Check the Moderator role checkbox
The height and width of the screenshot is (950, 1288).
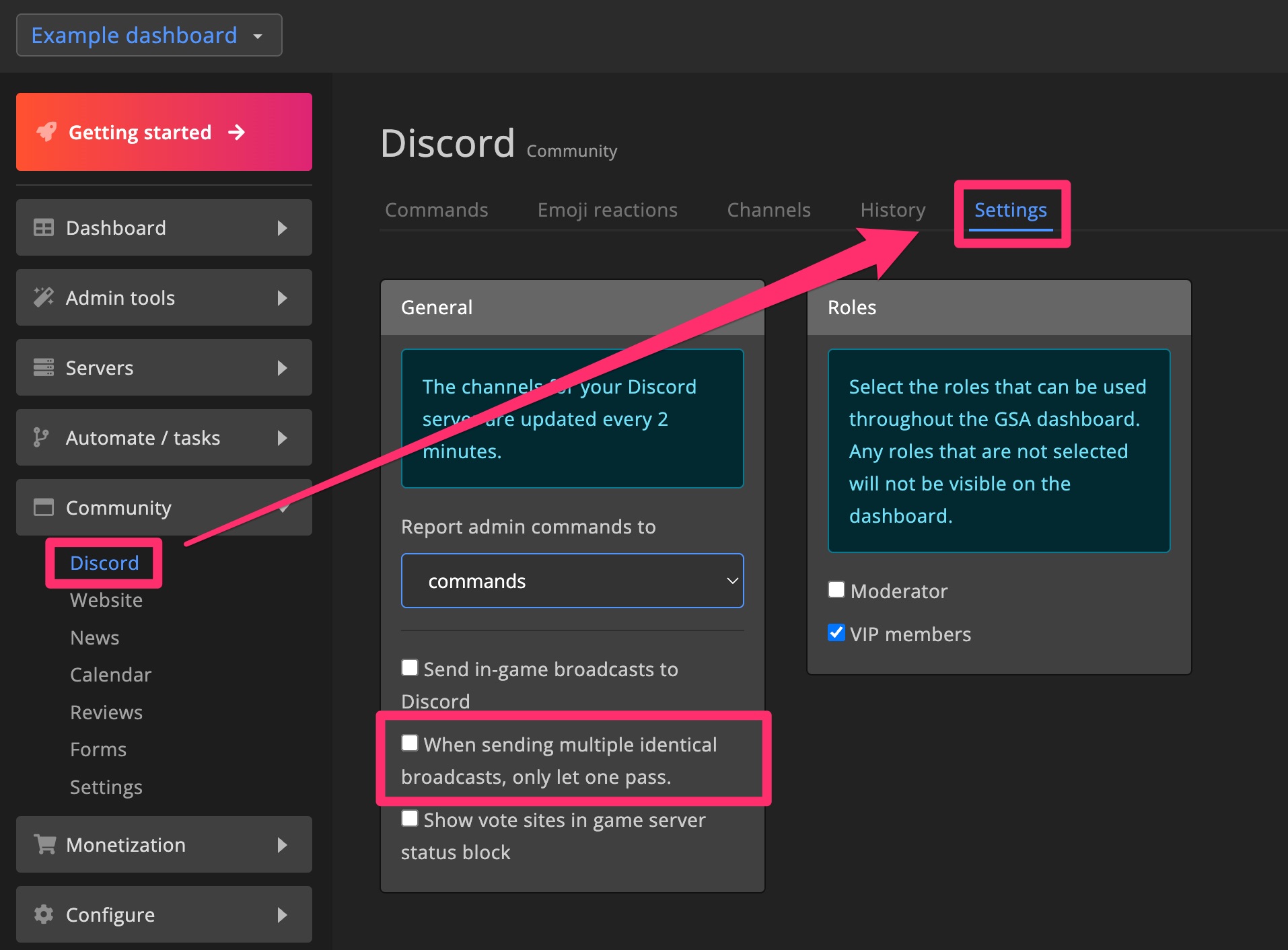tap(836, 589)
